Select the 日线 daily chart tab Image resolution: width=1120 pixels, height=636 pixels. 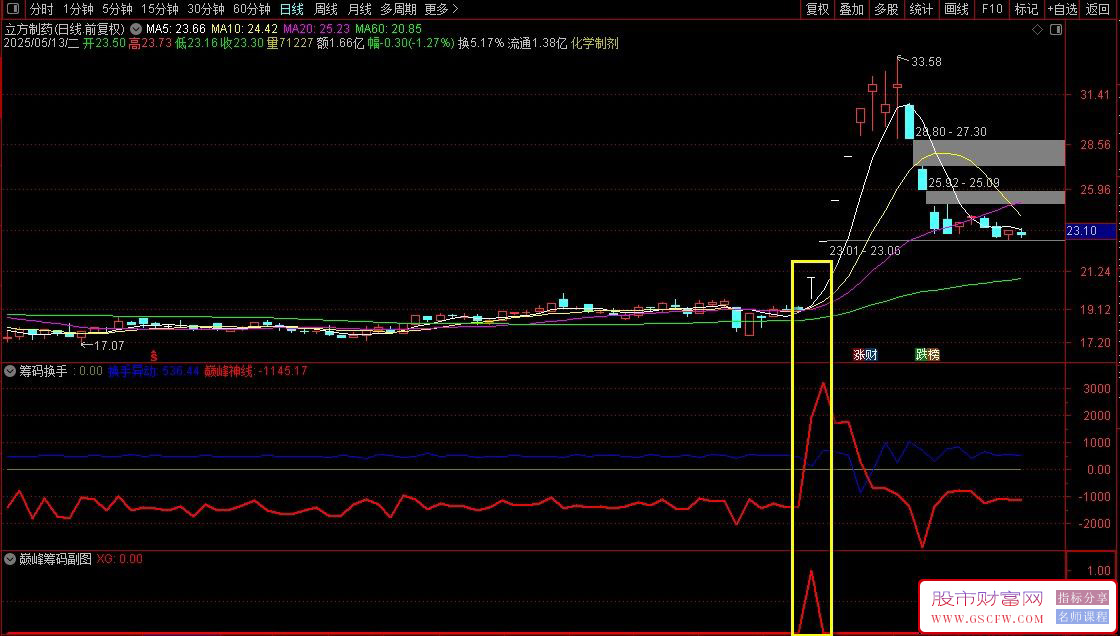click(x=291, y=9)
